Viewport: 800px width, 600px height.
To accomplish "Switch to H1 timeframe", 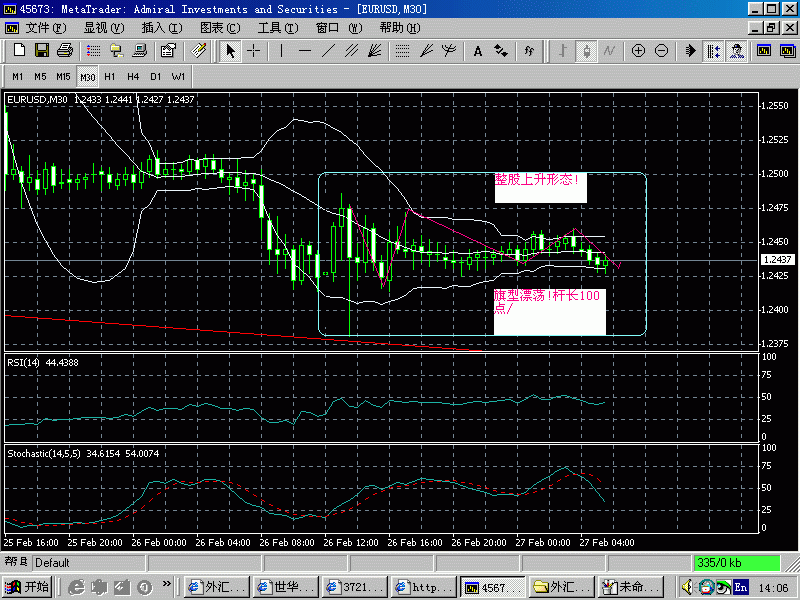I will [109, 77].
